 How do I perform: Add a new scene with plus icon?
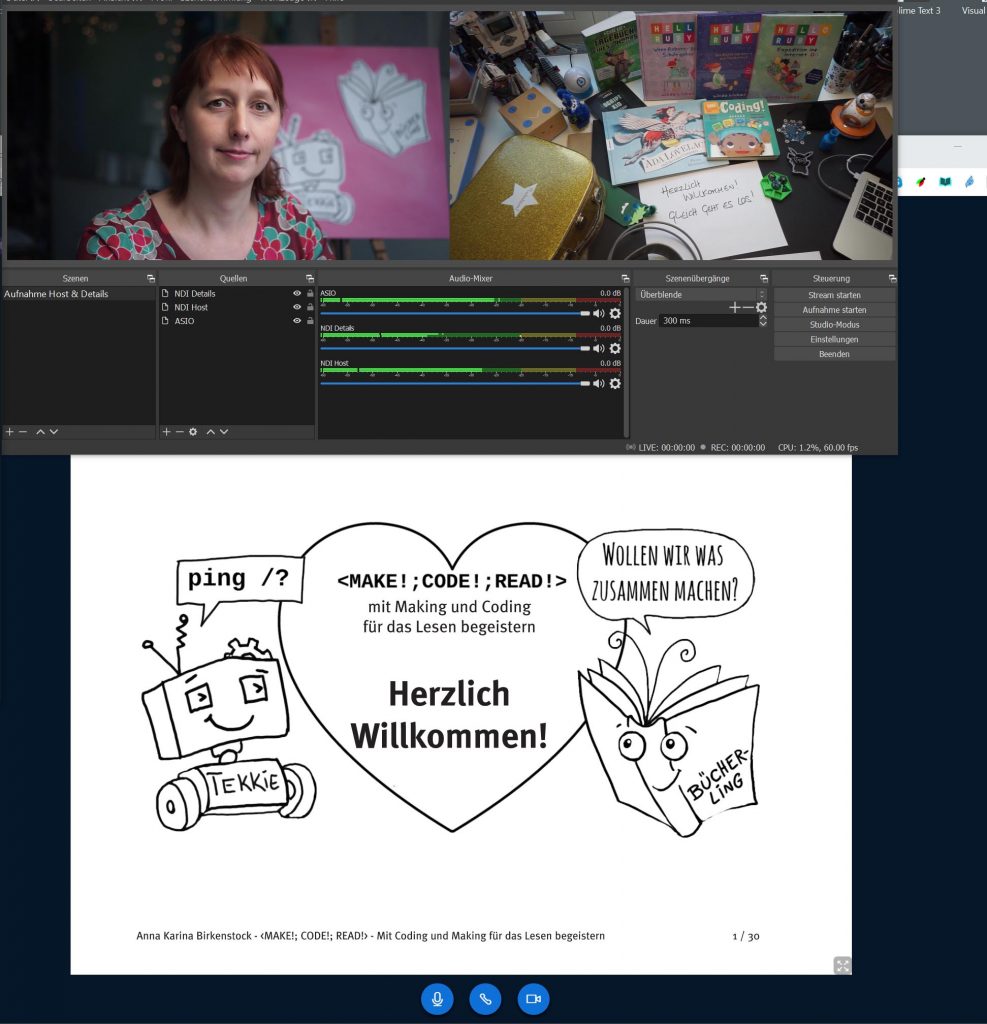pos(10,432)
